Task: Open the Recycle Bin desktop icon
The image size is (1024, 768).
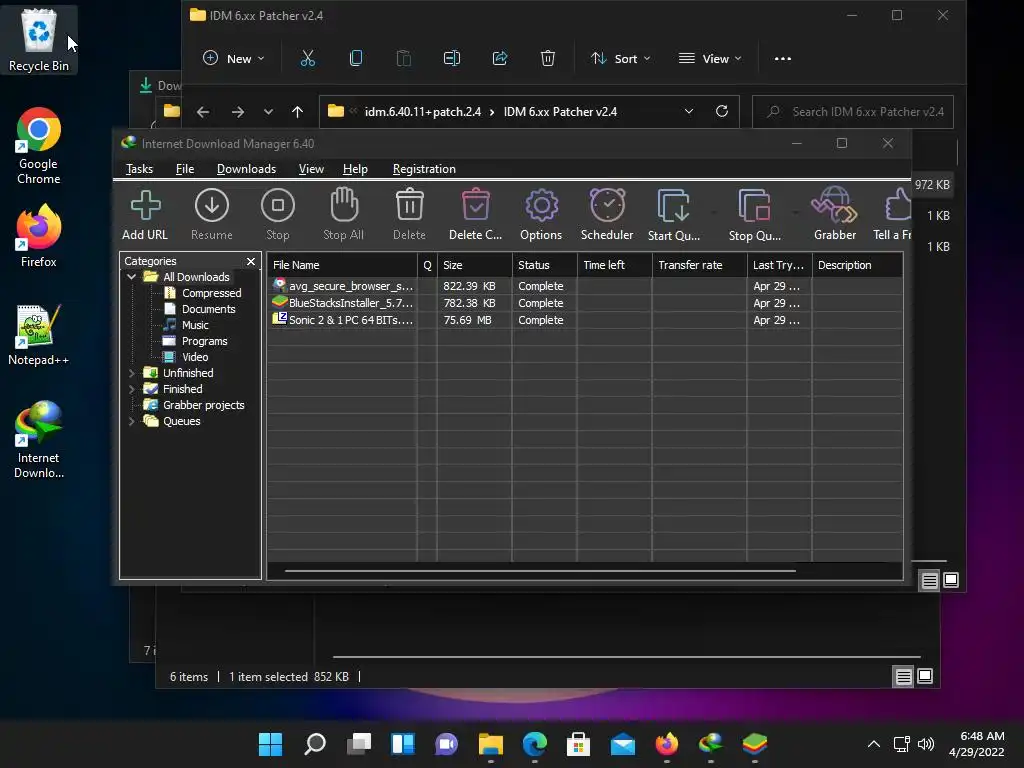Action: 39,39
